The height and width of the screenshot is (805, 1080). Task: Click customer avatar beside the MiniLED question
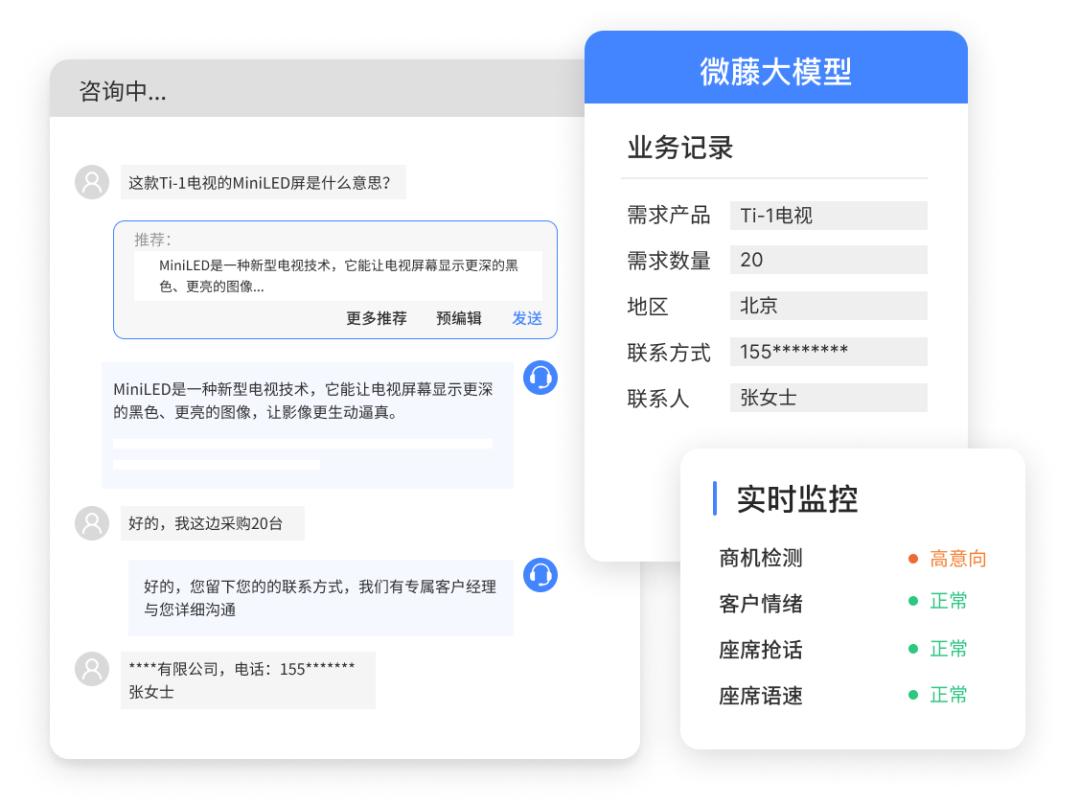click(x=92, y=183)
